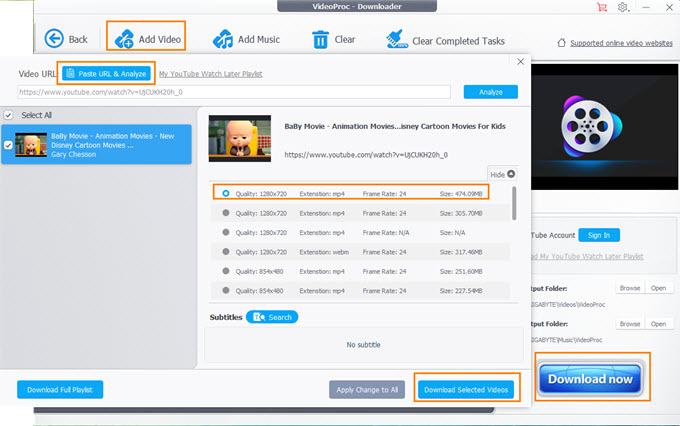
Task: Click the VideoProc film reel logo
Action: tap(591, 126)
